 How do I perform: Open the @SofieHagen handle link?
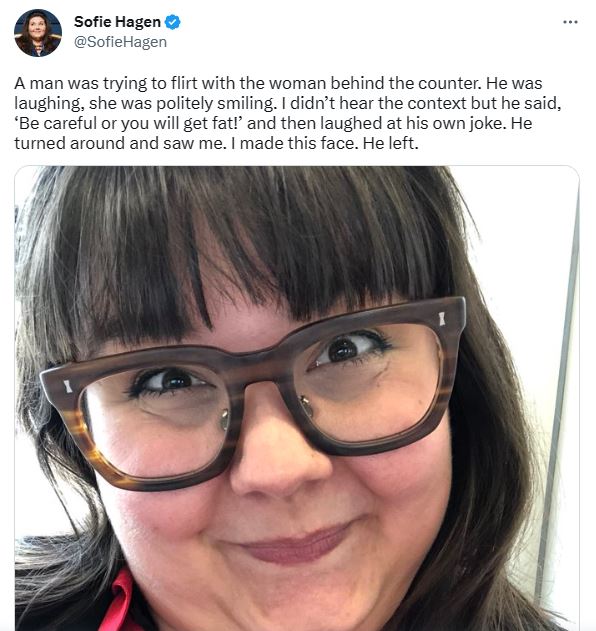pyautogui.click(x=120, y=42)
